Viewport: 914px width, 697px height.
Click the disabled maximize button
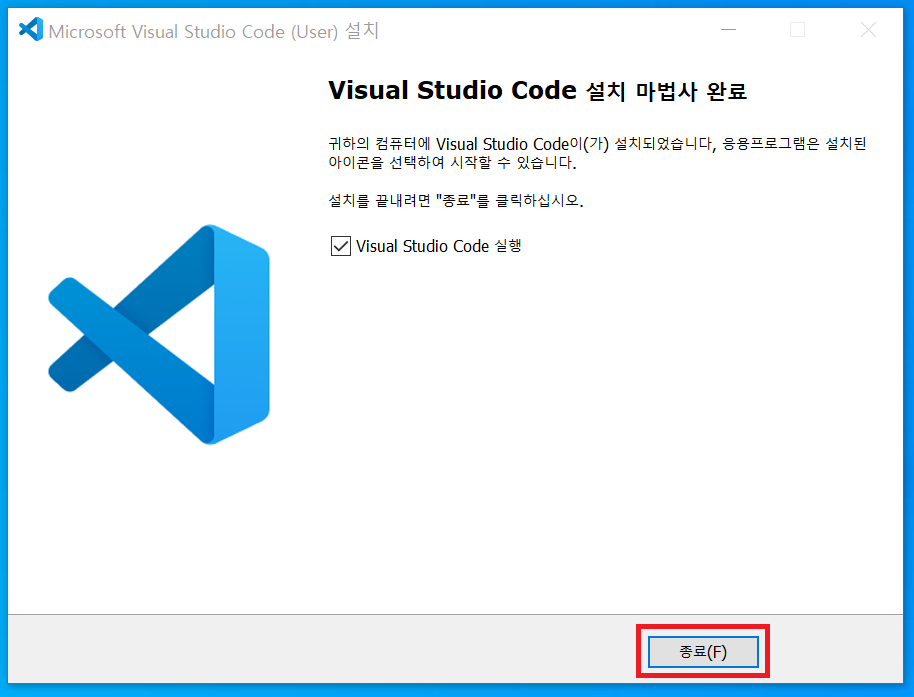[797, 30]
